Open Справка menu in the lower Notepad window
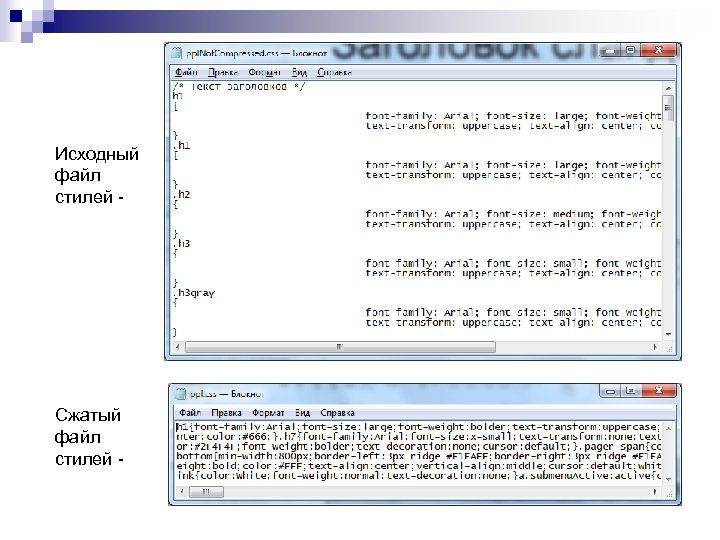 pos(338,412)
